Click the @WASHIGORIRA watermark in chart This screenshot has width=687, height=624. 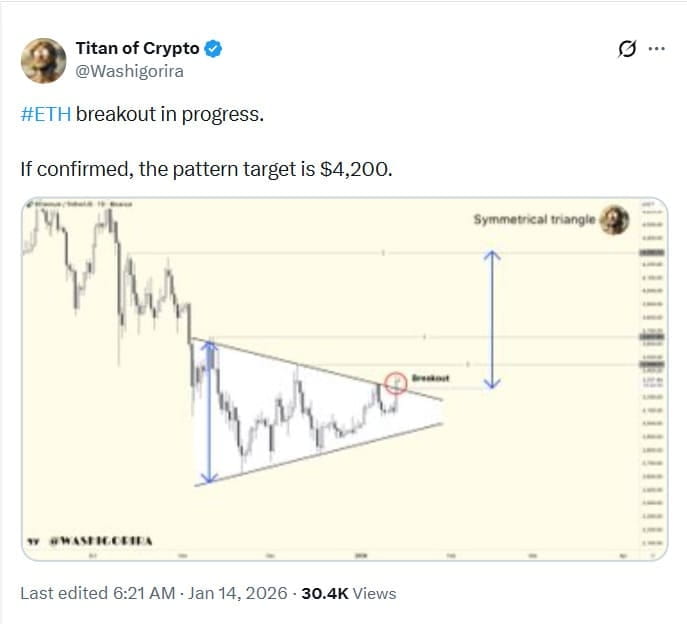(x=101, y=541)
